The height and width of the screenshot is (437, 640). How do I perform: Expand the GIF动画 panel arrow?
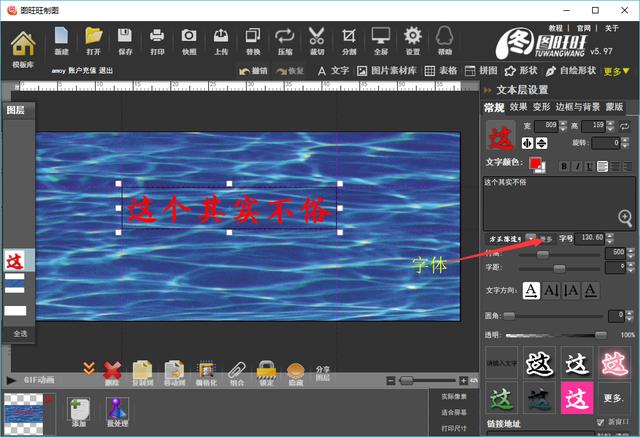11,381
